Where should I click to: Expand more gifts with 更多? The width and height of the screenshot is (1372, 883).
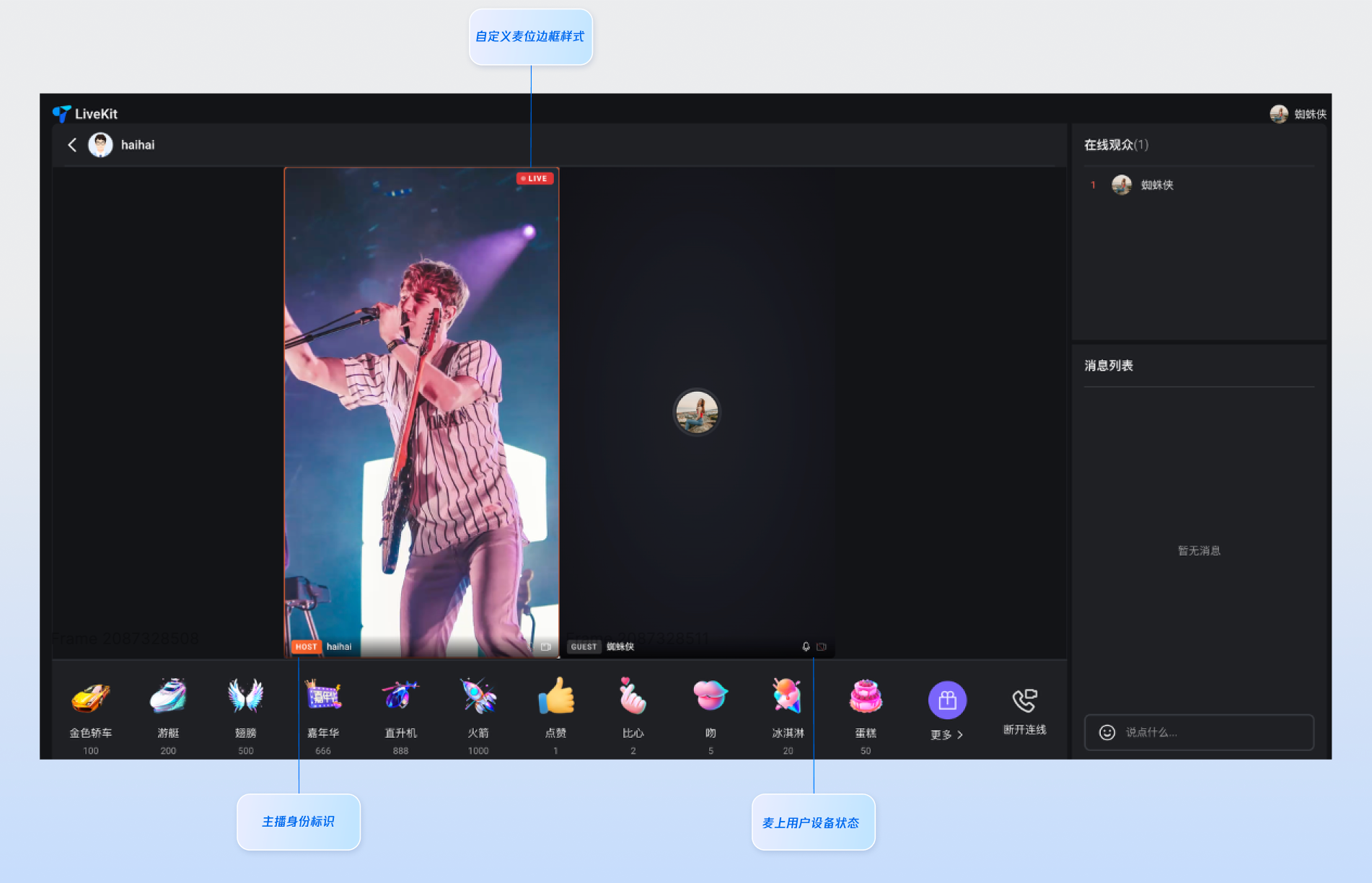pyautogui.click(x=947, y=711)
